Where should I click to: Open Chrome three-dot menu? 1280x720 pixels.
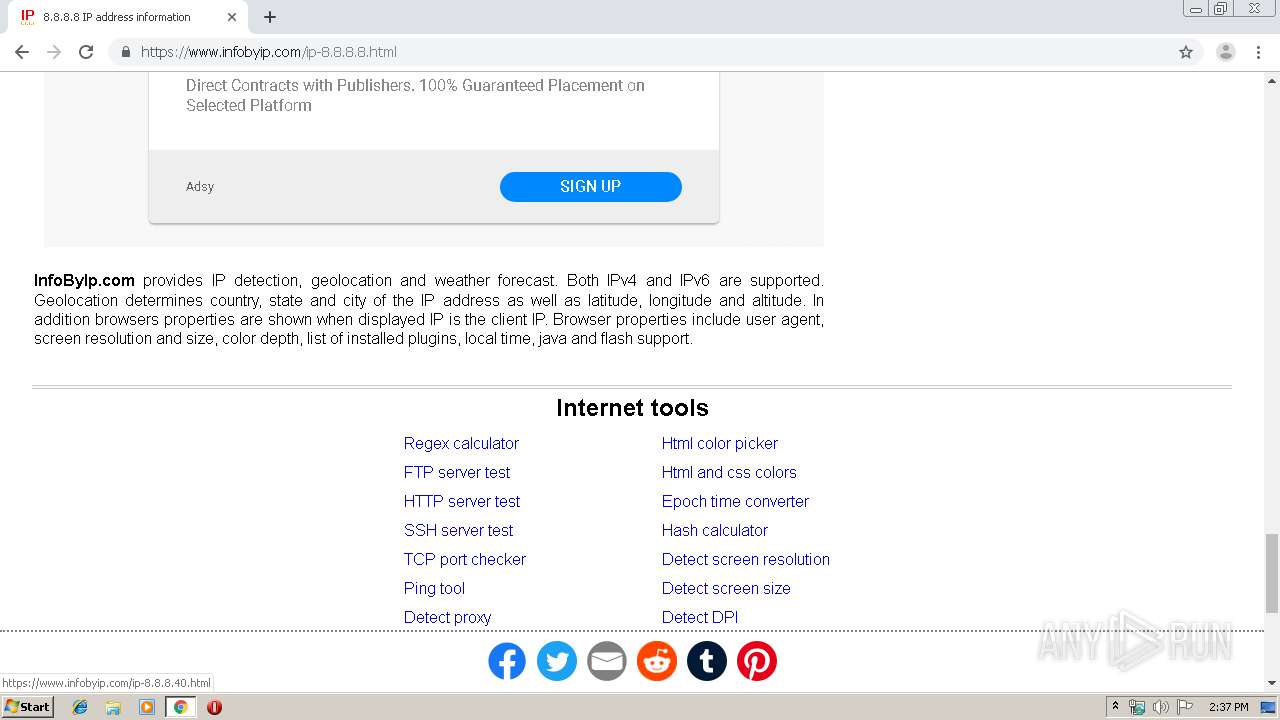click(1258, 52)
